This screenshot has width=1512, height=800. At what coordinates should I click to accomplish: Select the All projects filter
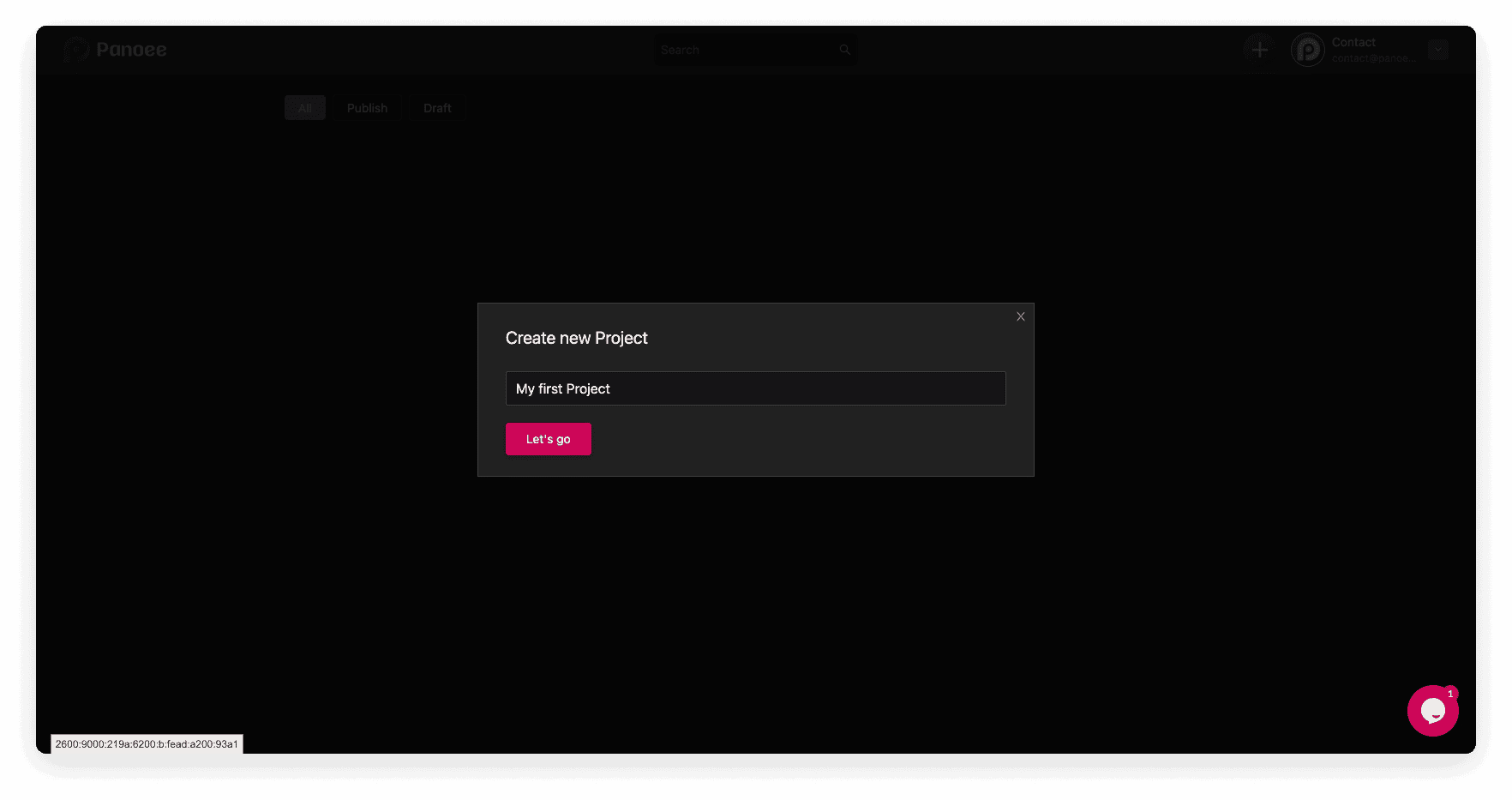coord(304,107)
